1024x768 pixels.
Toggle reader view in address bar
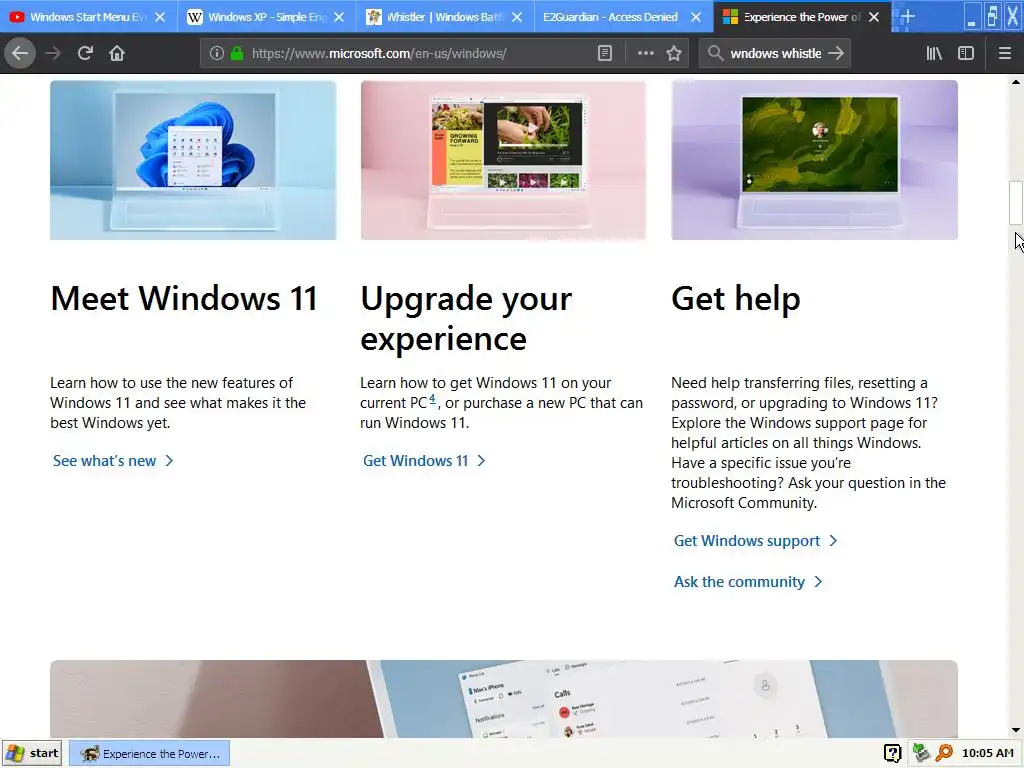(605, 54)
